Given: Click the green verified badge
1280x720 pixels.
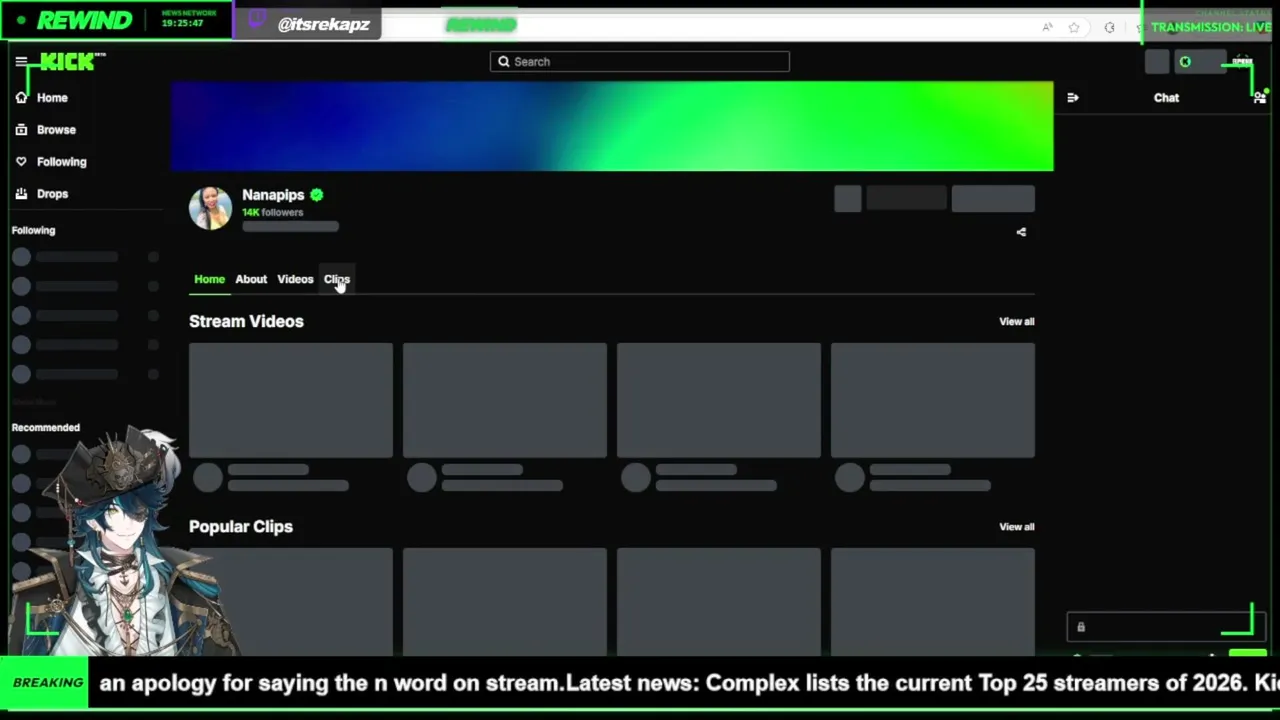Looking at the screenshot, I should 317,195.
